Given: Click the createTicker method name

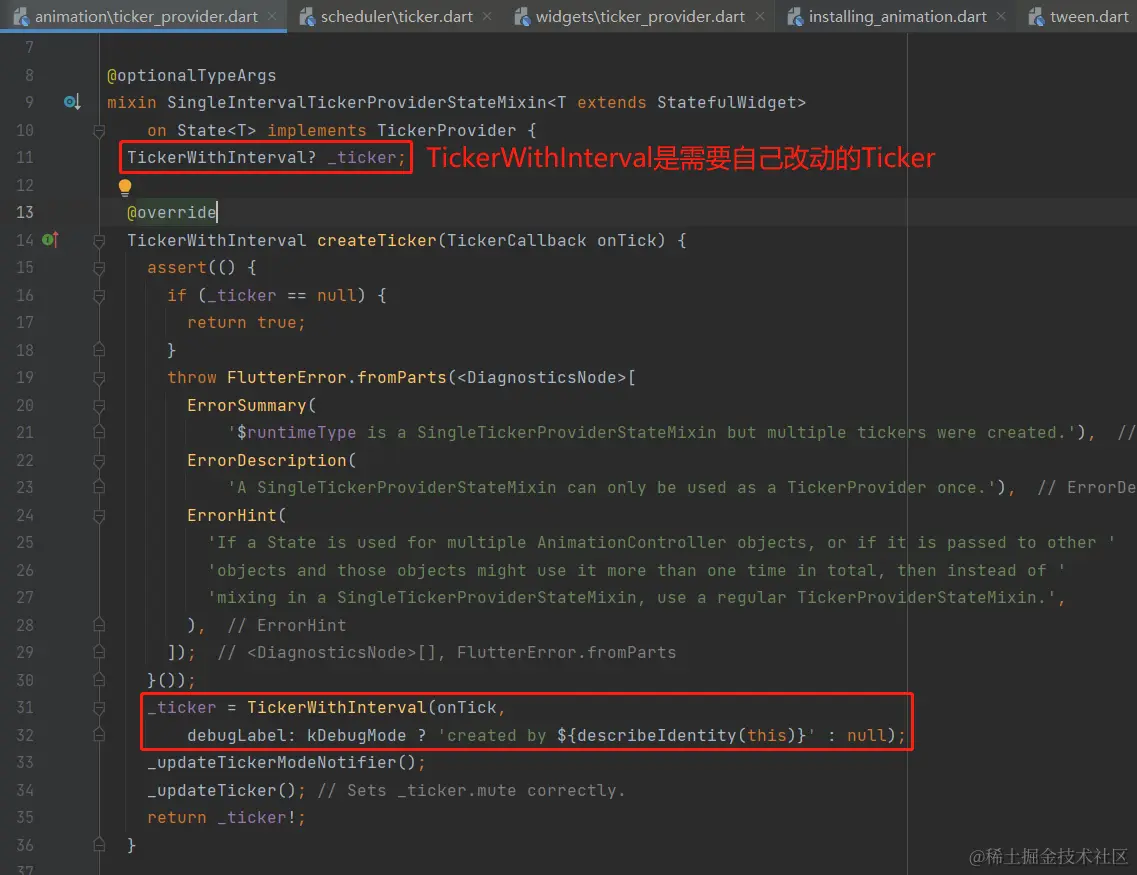Looking at the screenshot, I should click(376, 240).
